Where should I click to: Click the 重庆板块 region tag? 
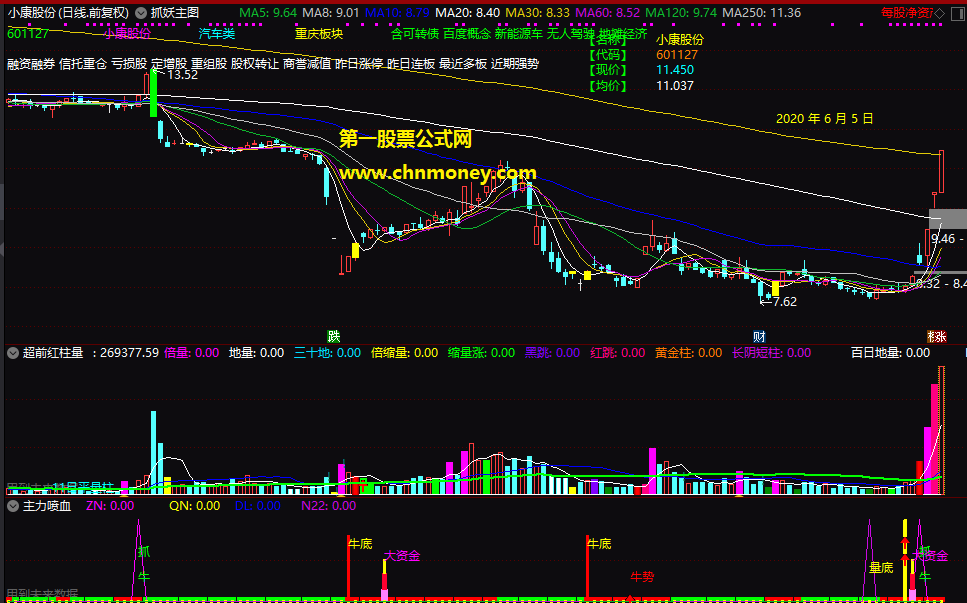(x=319, y=34)
